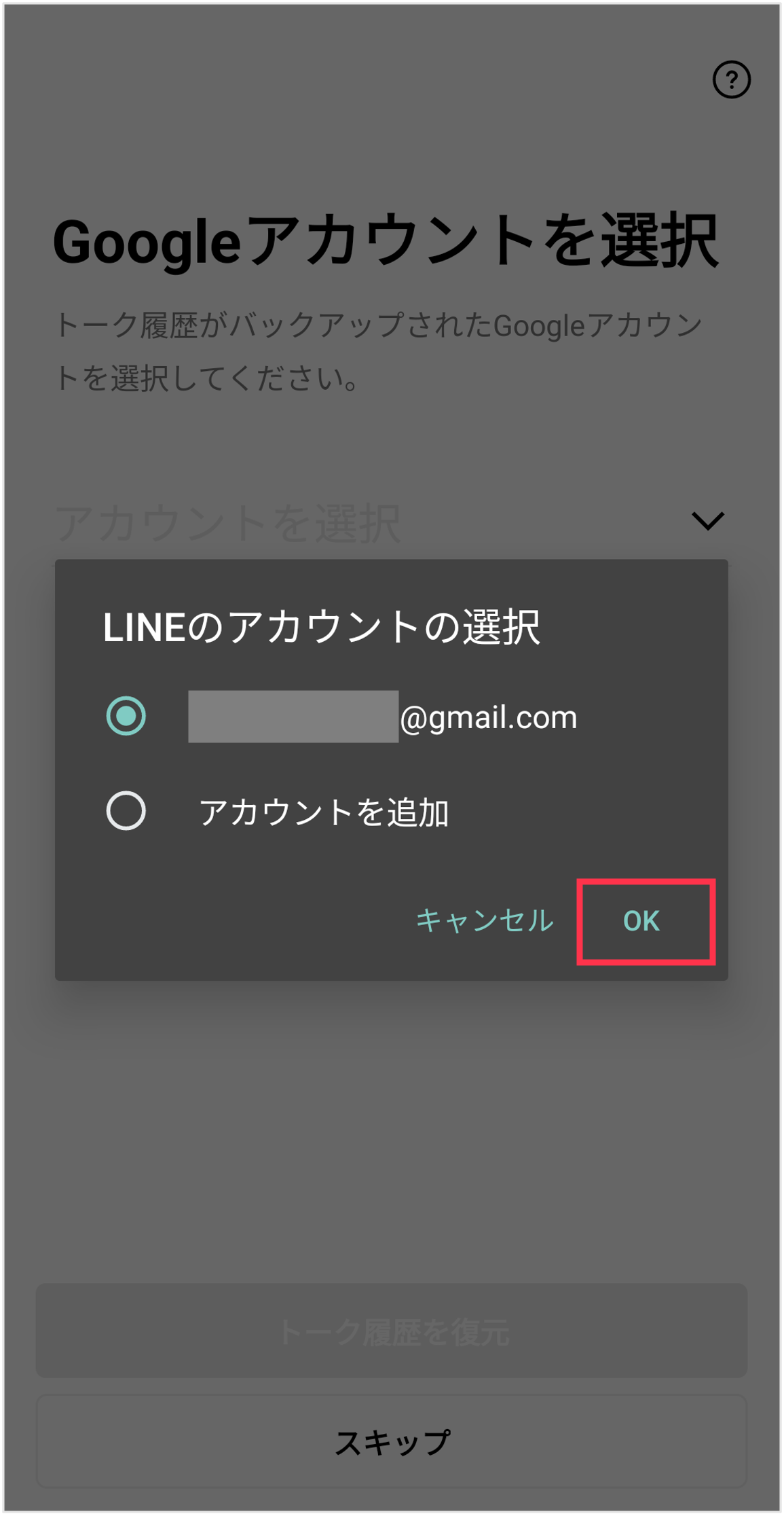Expand the アカウントを選択 dropdown chevron
The image size is (784, 1516).
click(707, 521)
